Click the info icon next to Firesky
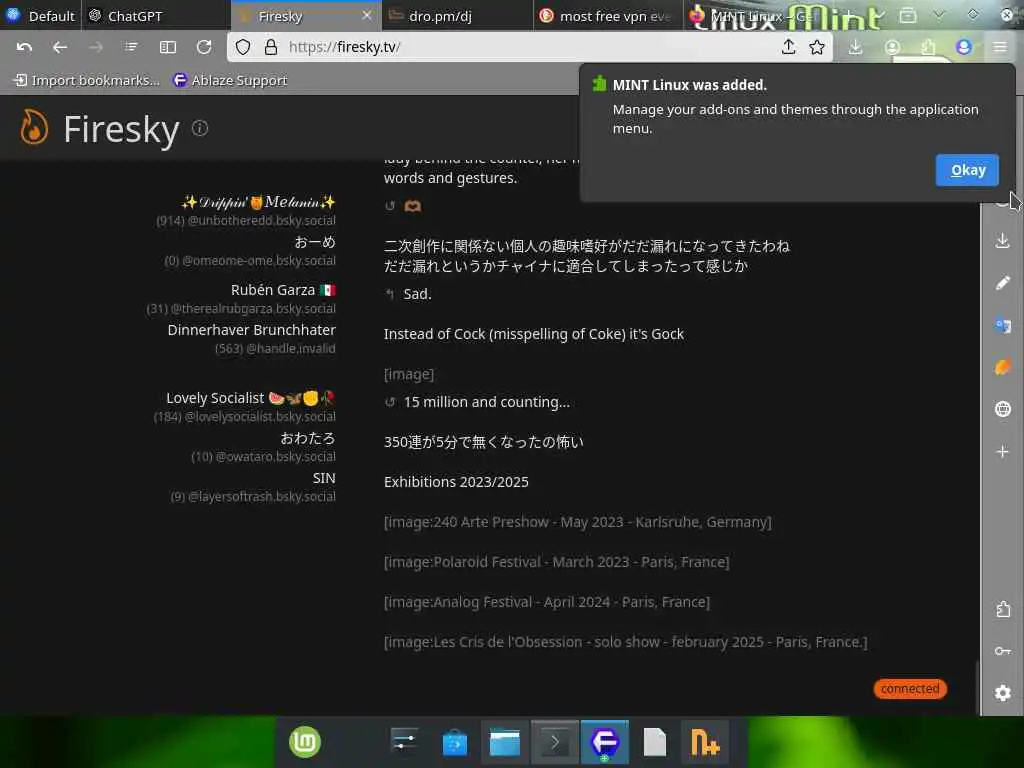1024x768 pixels. pos(200,128)
